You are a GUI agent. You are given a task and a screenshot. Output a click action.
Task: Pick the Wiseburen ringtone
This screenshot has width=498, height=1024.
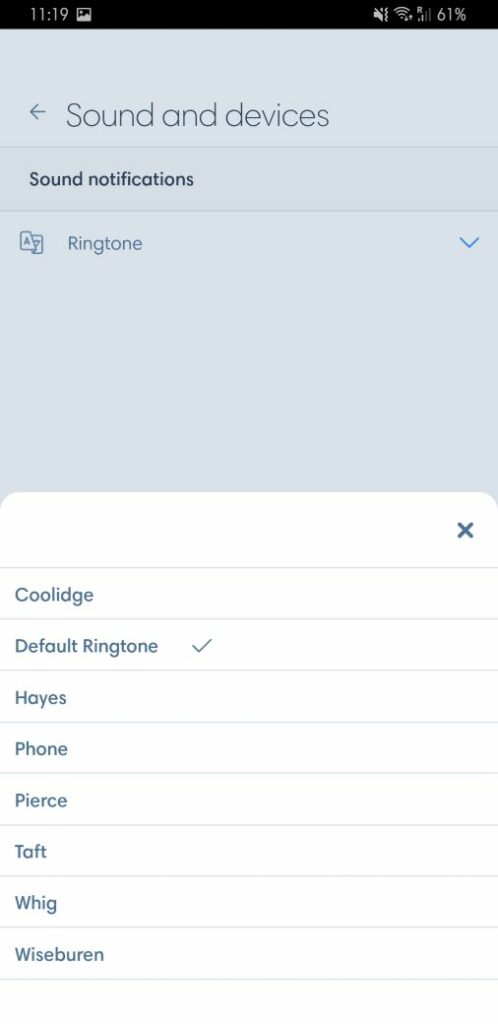(x=249, y=954)
